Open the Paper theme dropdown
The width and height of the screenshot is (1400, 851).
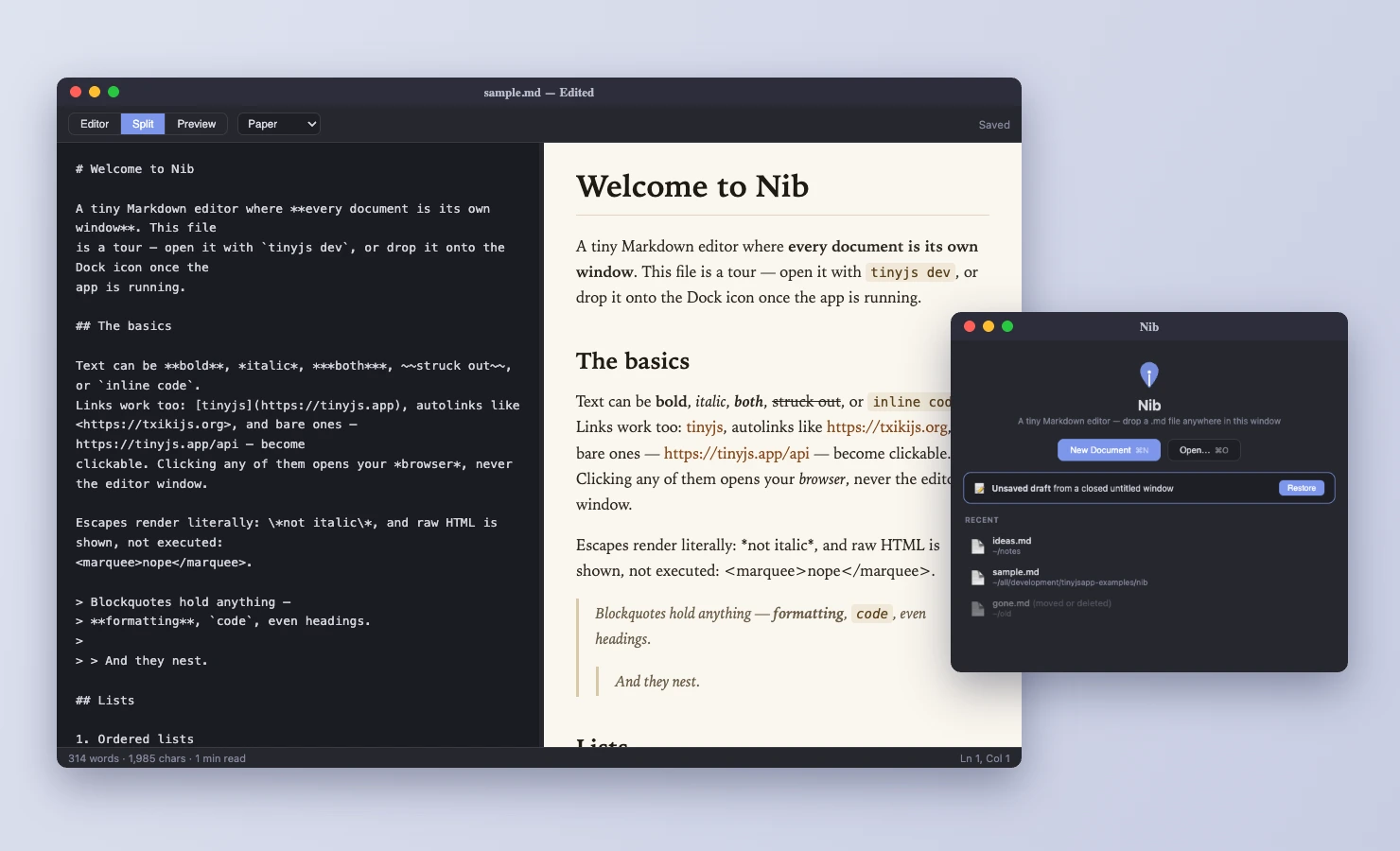click(x=279, y=124)
